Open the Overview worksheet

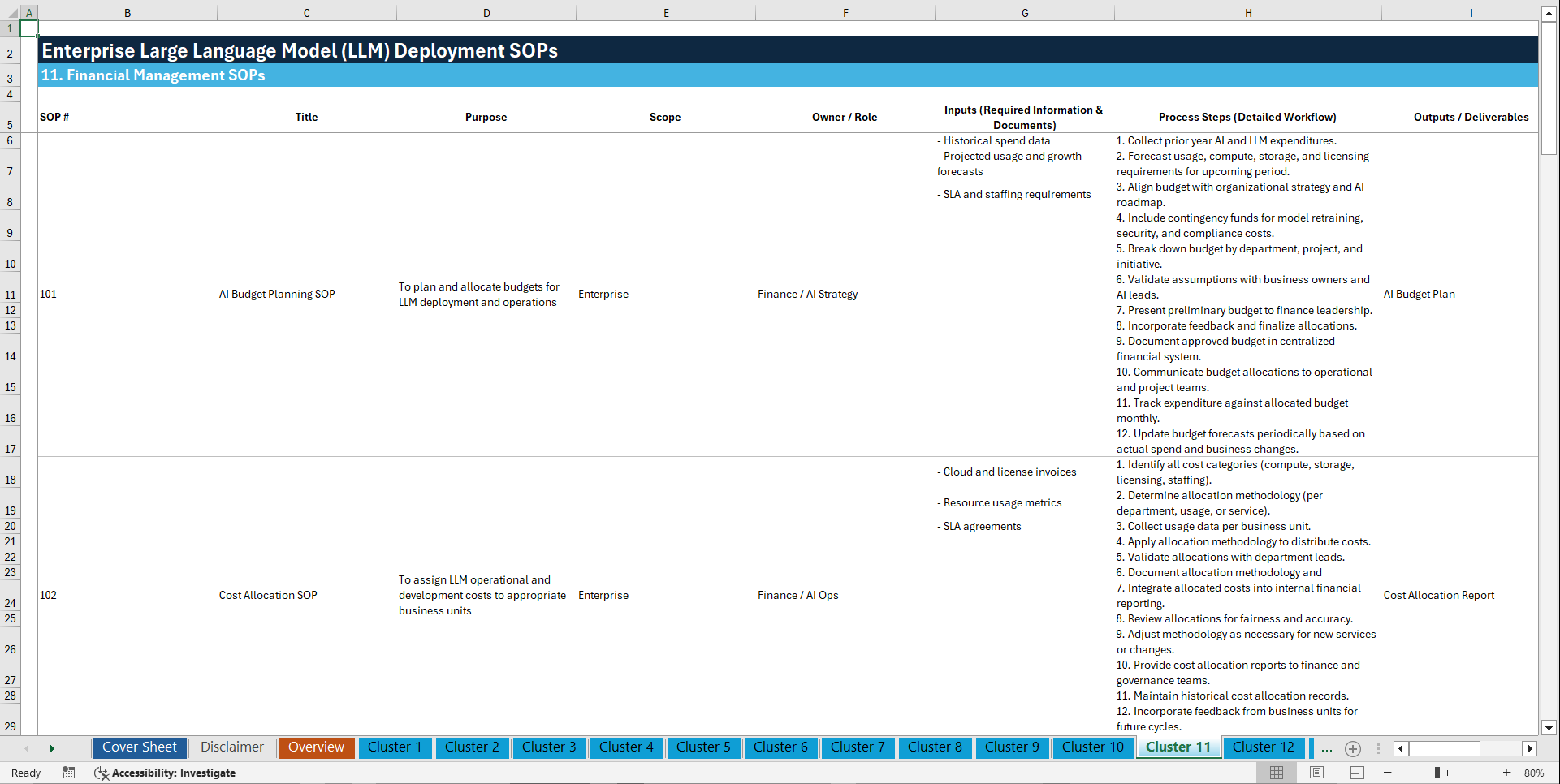pos(316,747)
